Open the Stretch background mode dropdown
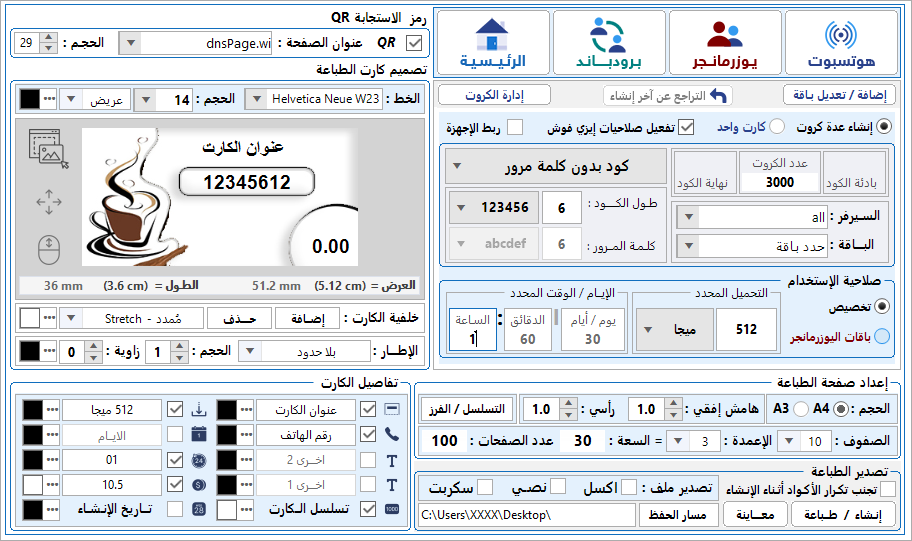Image resolution: width=912 pixels, height=541 pixels. click(x=69, y=318)
